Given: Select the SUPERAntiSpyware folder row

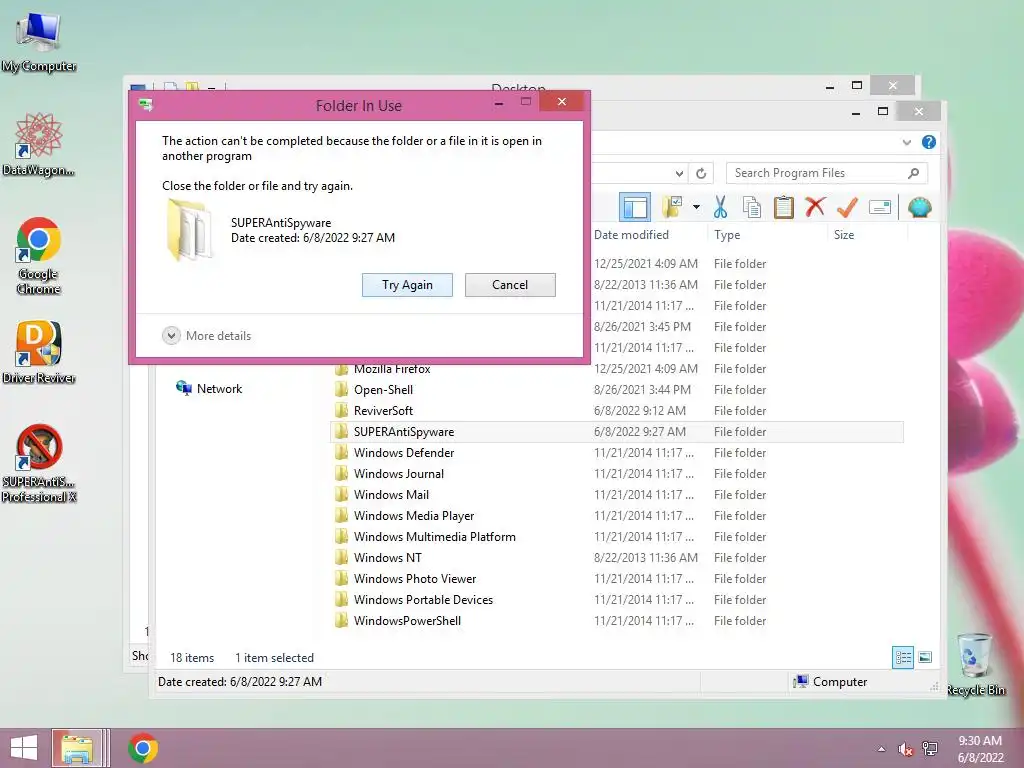Looking at the screenshot, I should [617, 432].
